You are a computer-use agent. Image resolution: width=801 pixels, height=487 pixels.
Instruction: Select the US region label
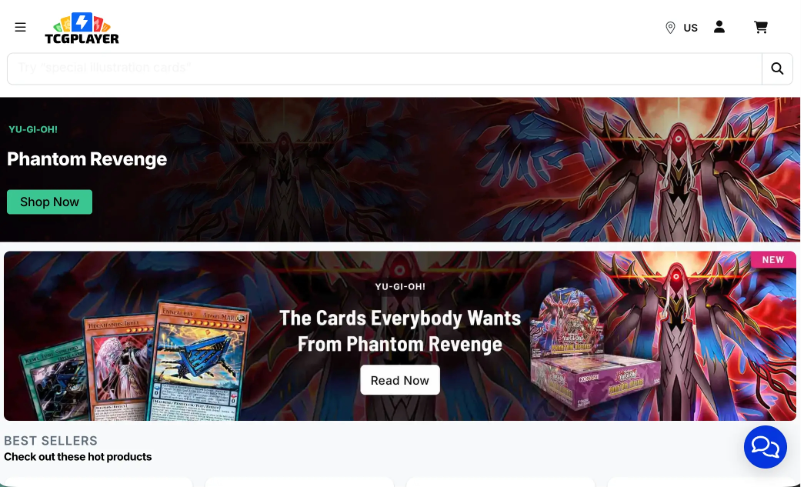tap(690, 28)
